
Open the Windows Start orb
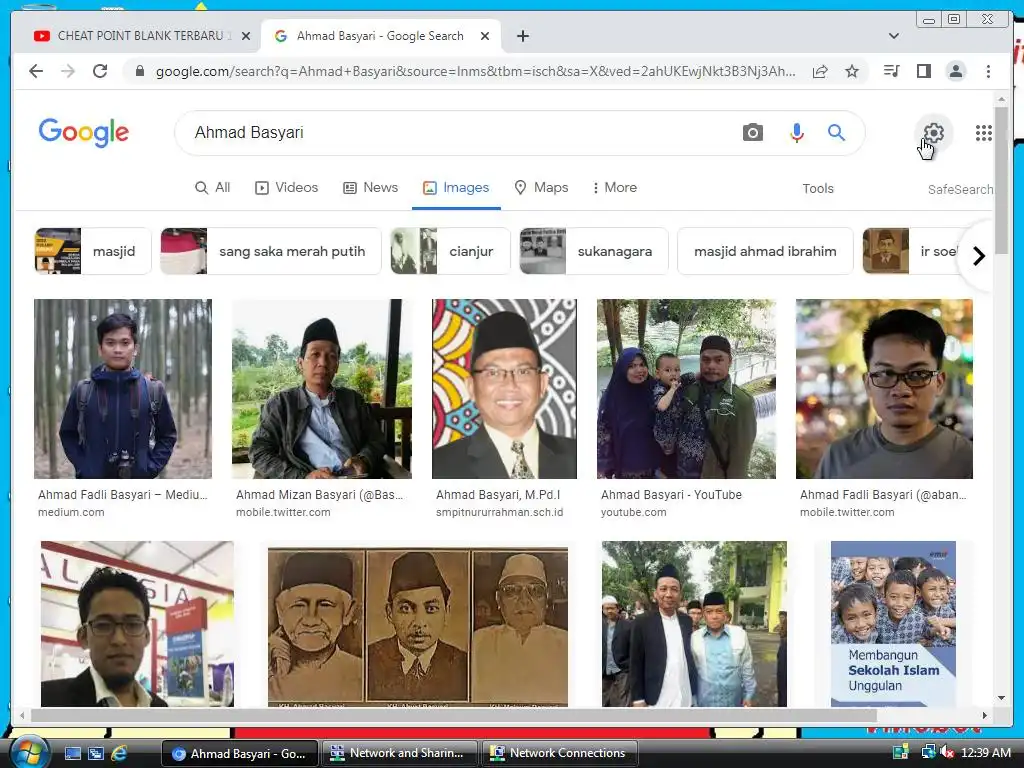[28, 753]
